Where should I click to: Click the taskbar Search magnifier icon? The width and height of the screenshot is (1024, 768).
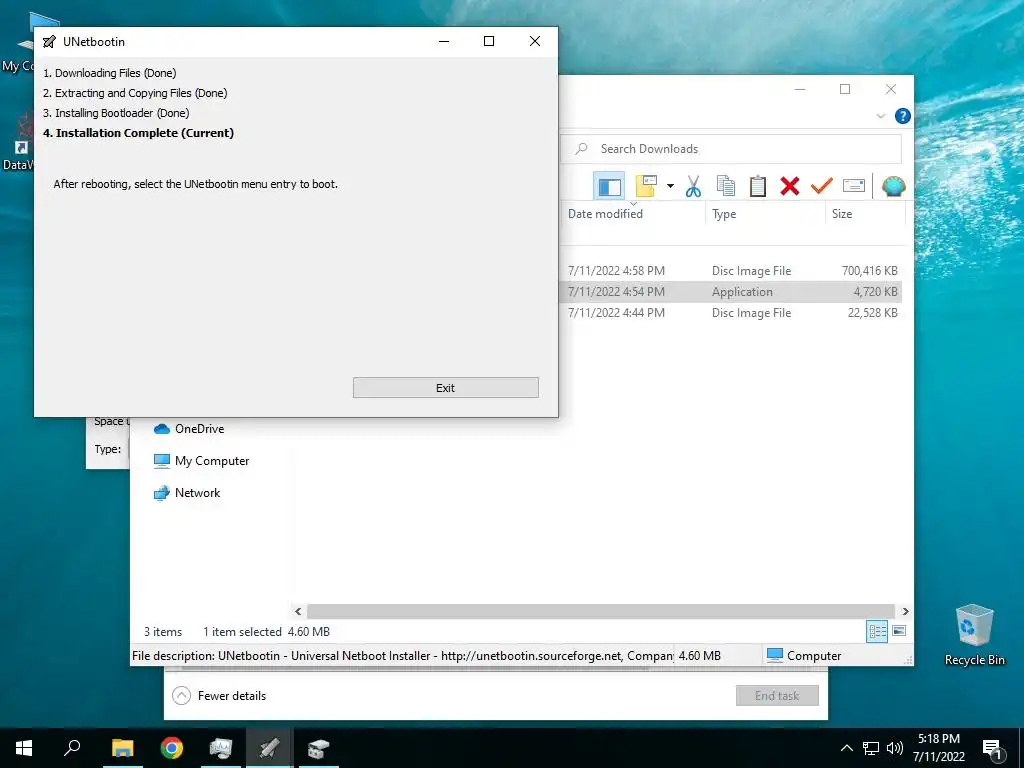(72, 748)
